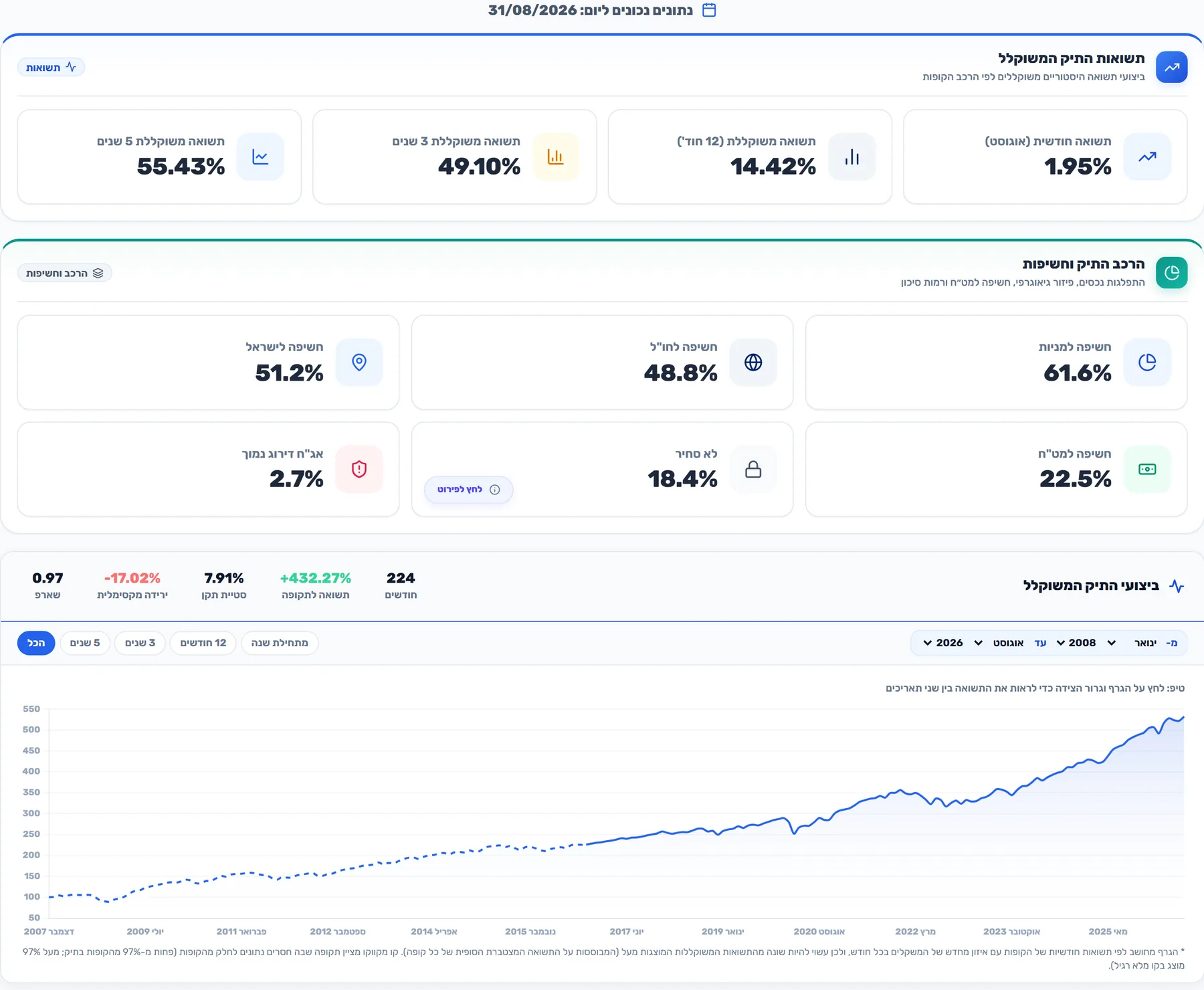1204x990 pixels.
Task: Click the לחץ לפירוט button
Action: coord(468,490)
